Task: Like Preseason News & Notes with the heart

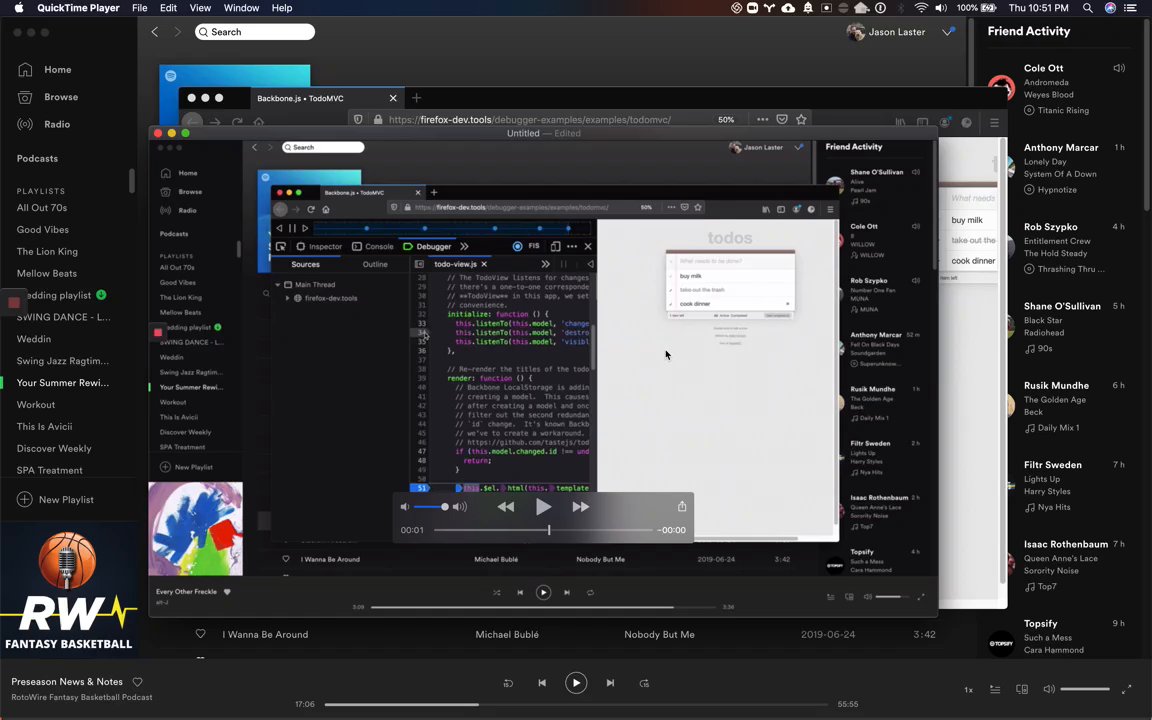Action: pos(137,682)
